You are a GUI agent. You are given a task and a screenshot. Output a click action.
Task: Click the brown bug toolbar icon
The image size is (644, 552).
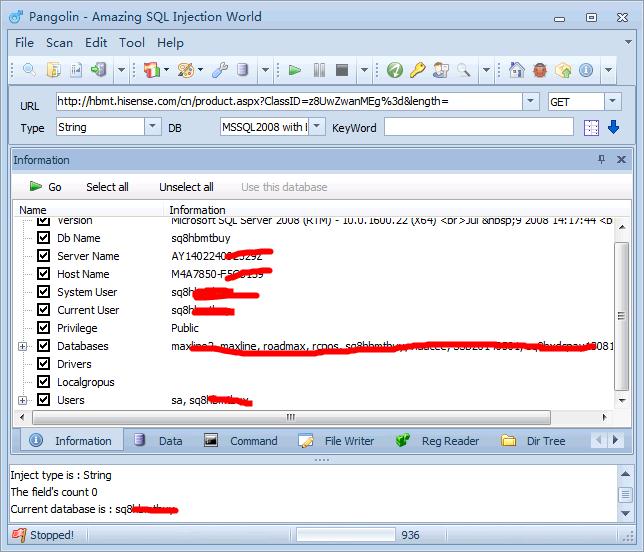point(540,70)
